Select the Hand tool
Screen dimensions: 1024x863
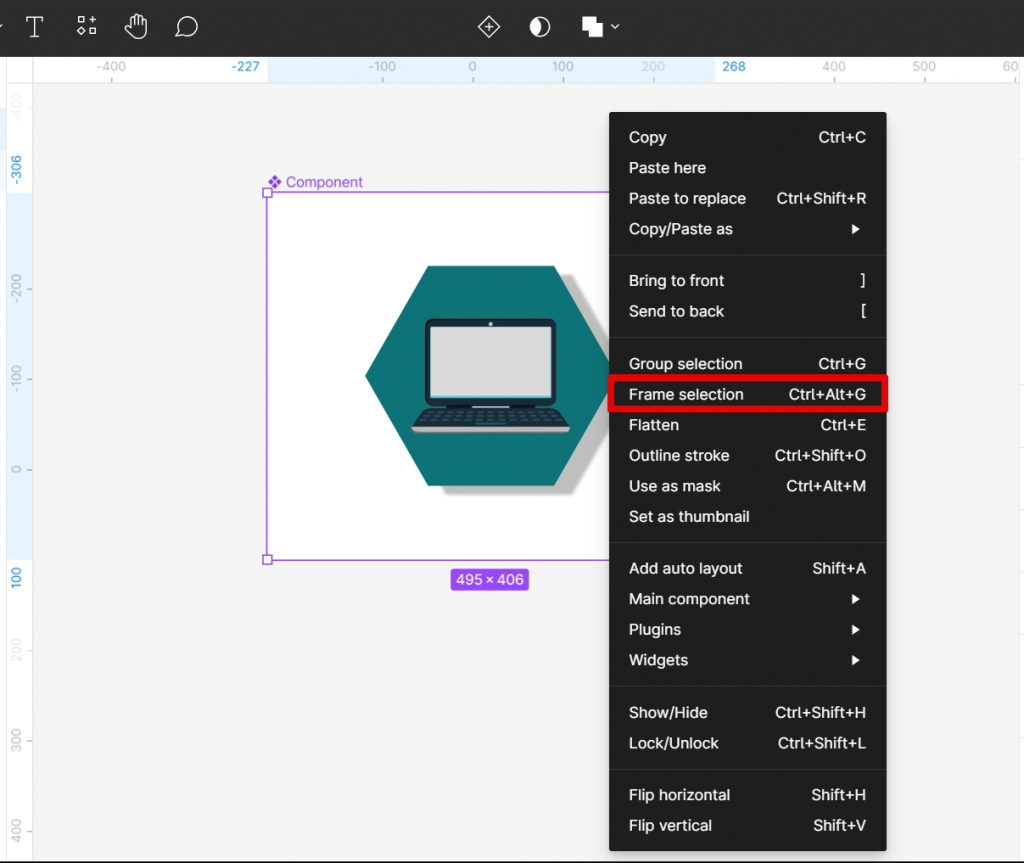tap(136, 27)
